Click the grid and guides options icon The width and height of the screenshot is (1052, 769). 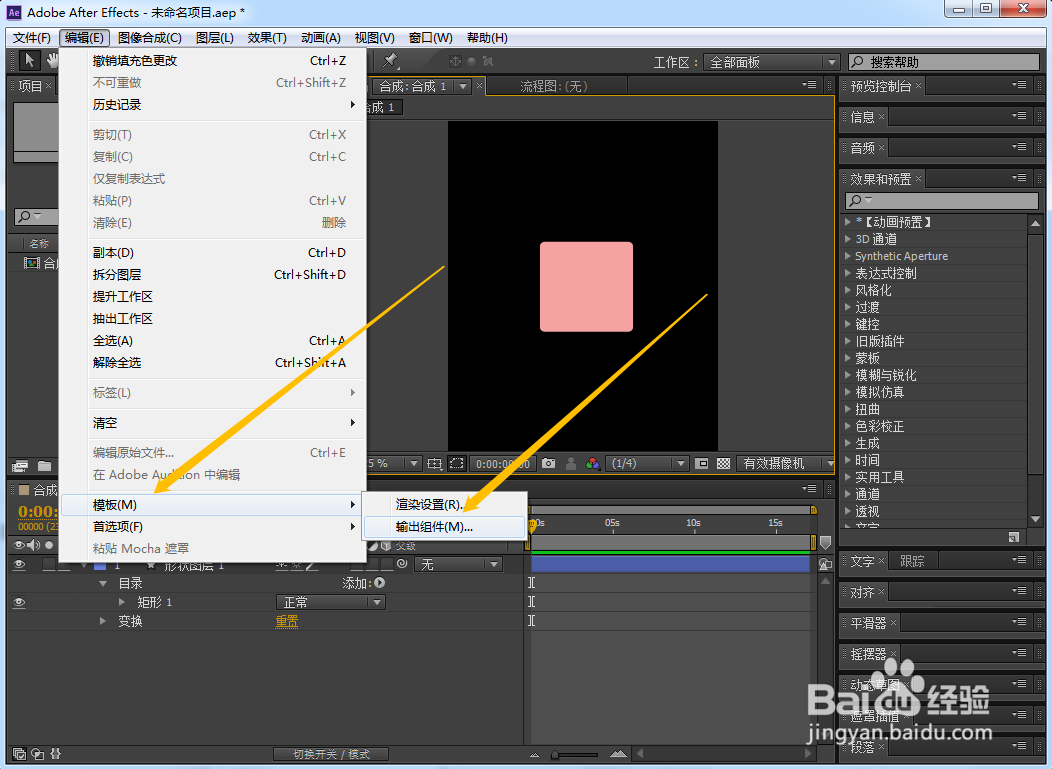click(435, 464)
